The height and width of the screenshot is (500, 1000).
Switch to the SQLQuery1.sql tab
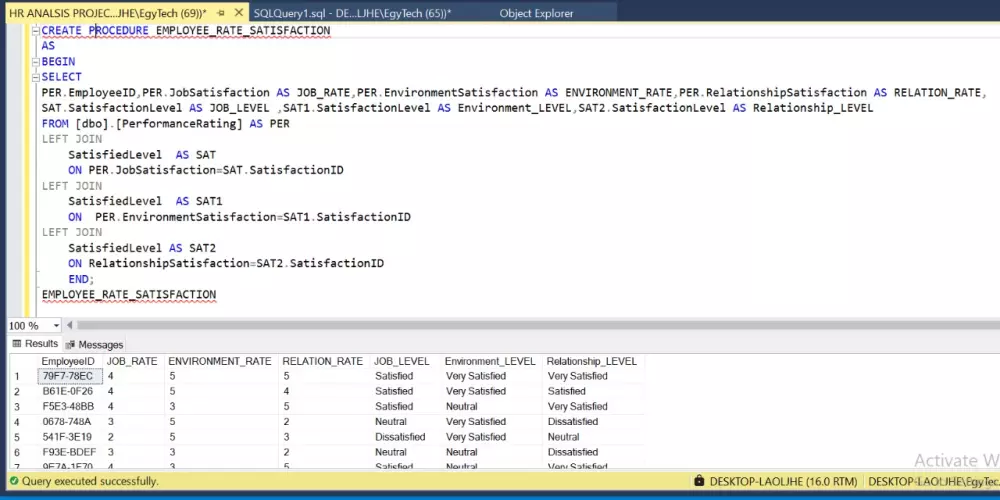(x=352, y=13)
